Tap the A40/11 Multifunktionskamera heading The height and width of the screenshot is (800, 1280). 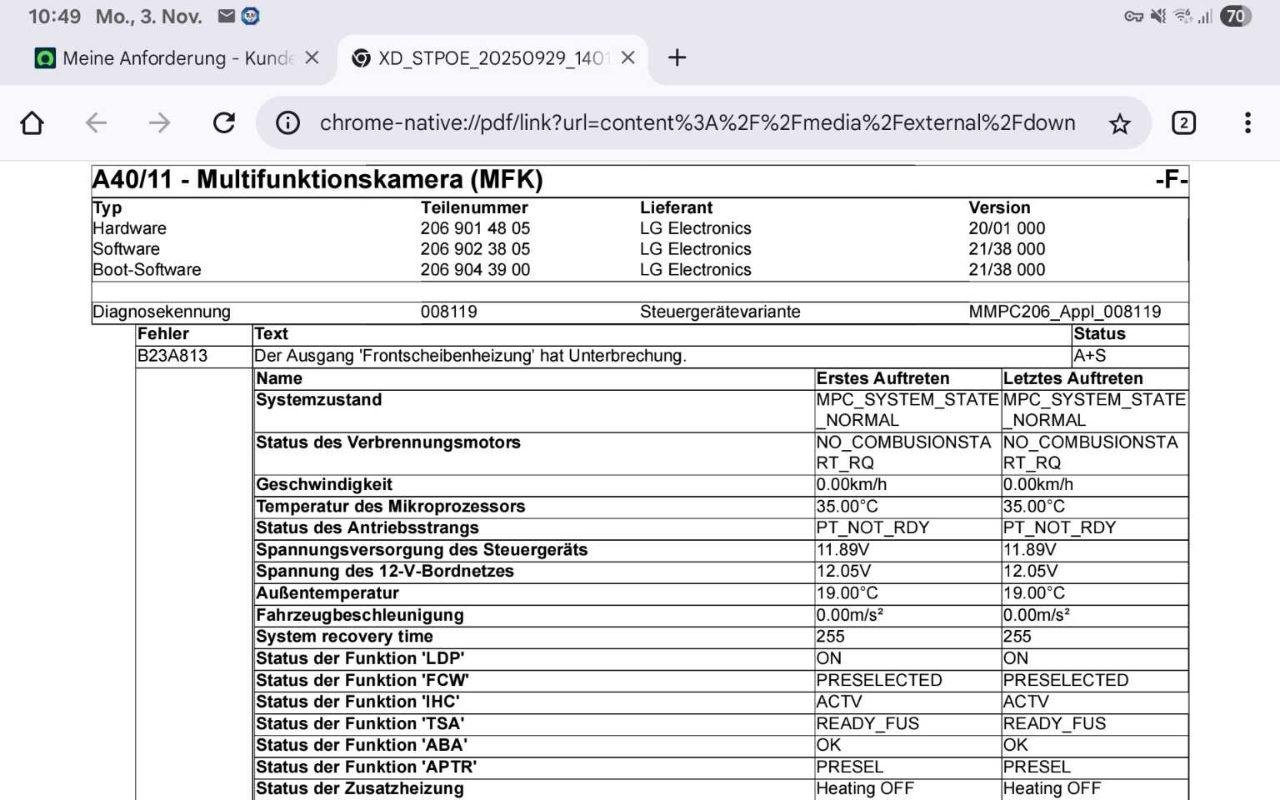point(318,180)
